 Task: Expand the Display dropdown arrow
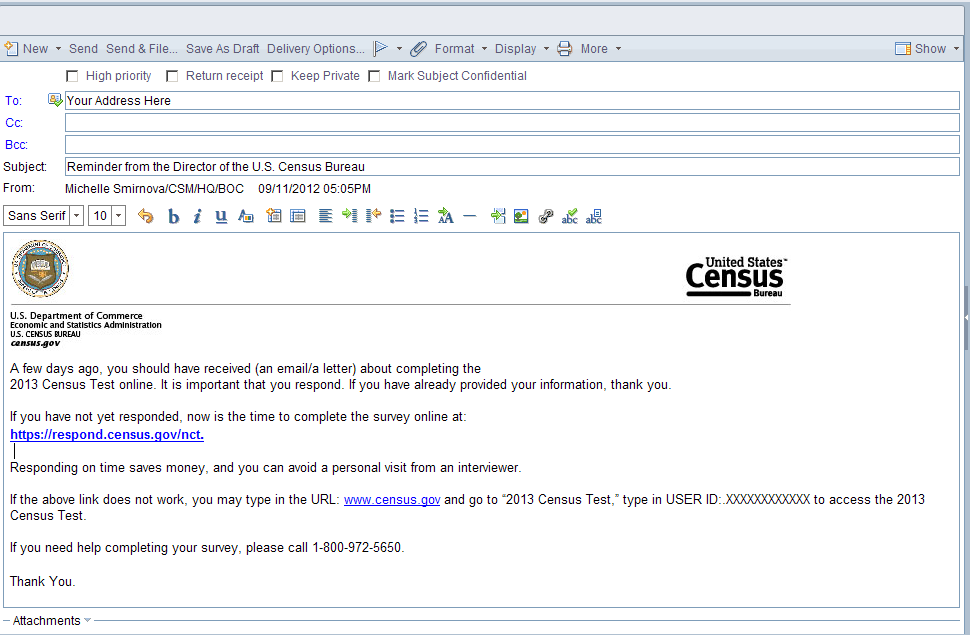(546, 48)
